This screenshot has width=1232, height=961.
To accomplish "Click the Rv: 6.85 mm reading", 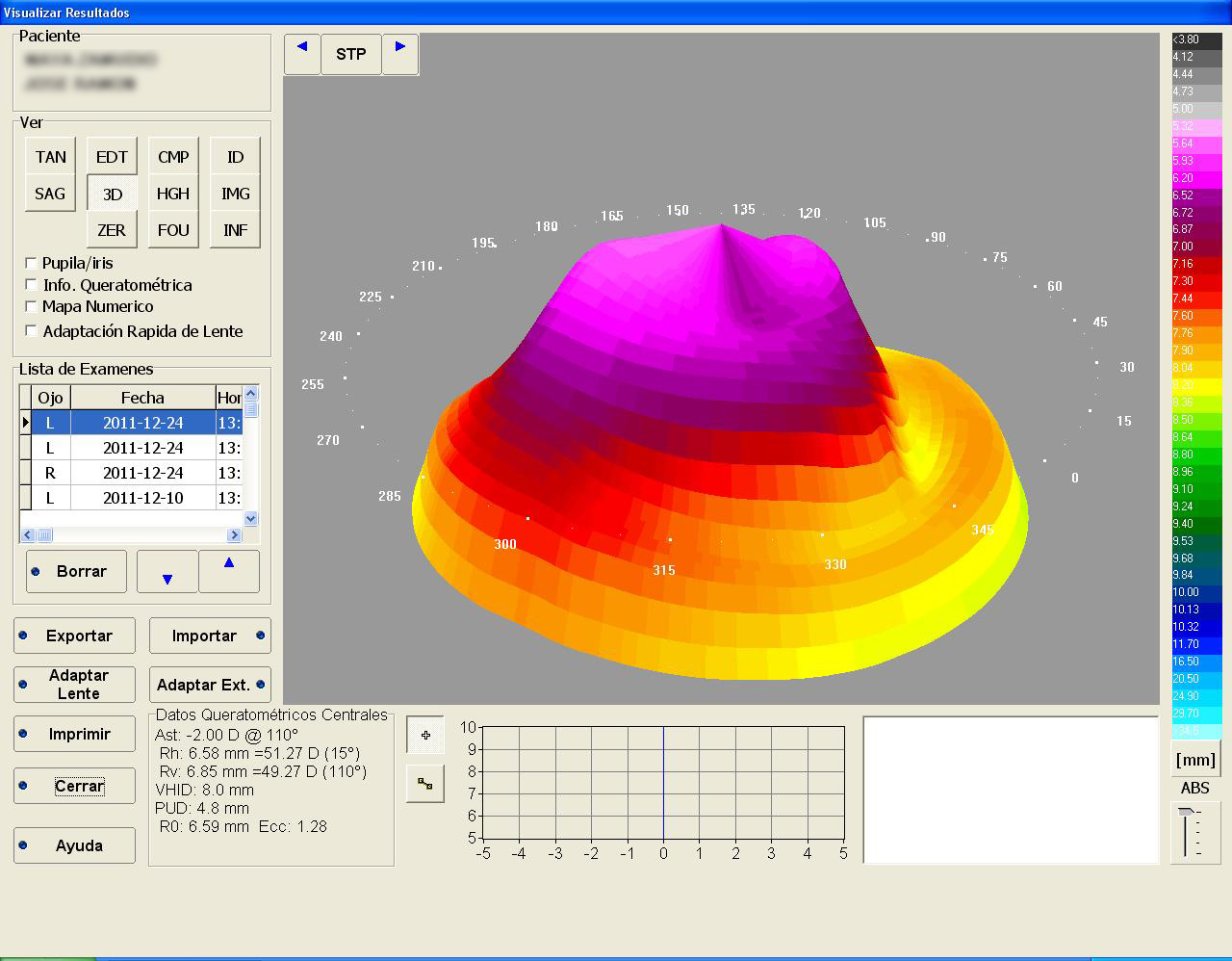I will click(263, 771).
